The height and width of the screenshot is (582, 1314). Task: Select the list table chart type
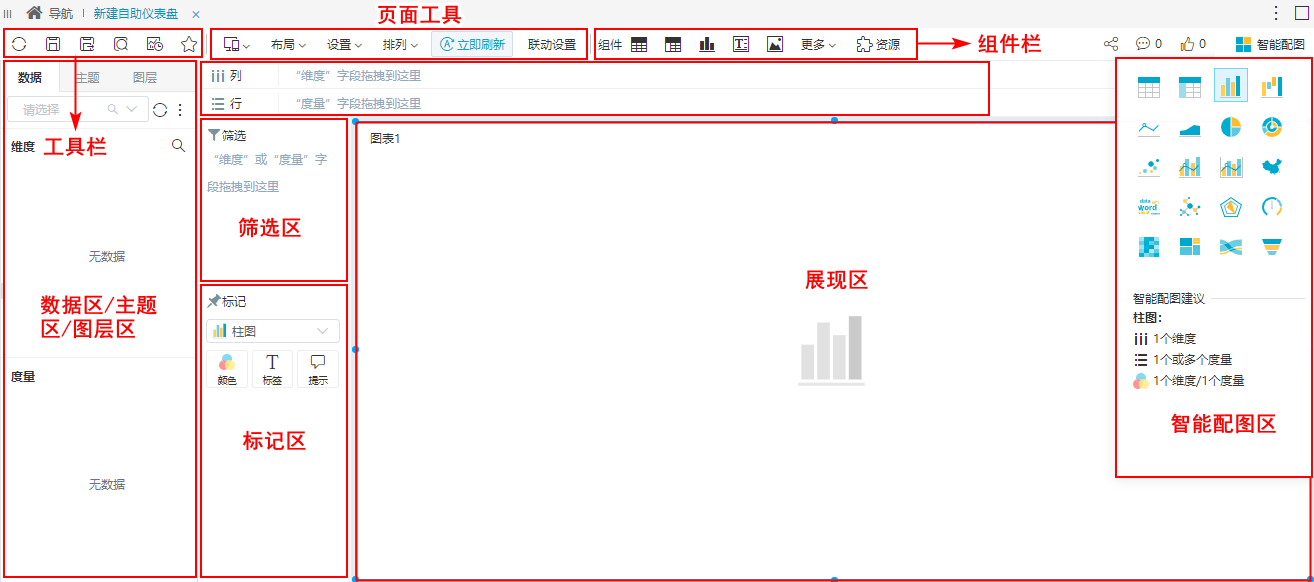1149,87
